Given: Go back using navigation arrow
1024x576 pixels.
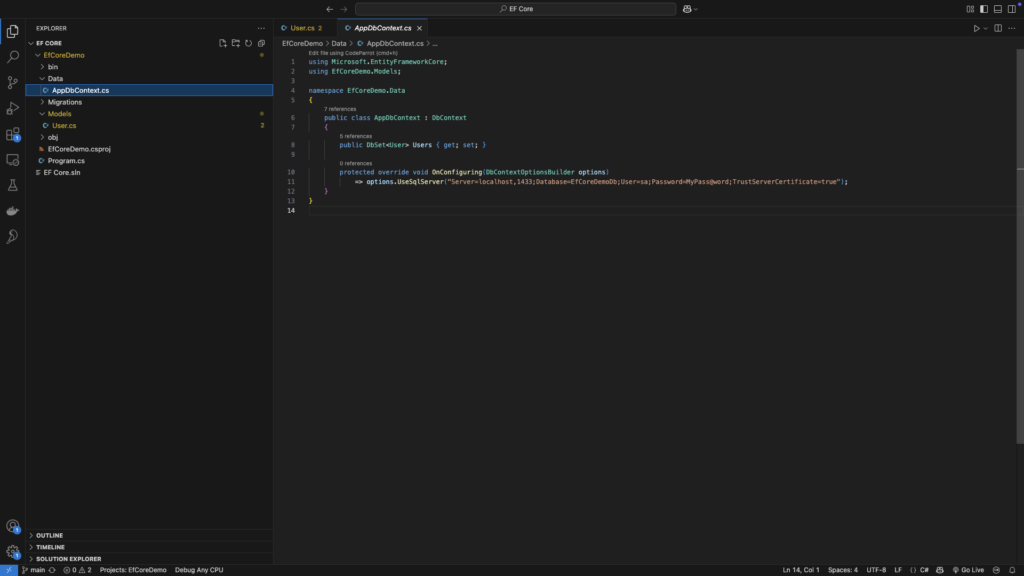Looking at the screenshot, I should pyautogui.click(x=329, y=9).
